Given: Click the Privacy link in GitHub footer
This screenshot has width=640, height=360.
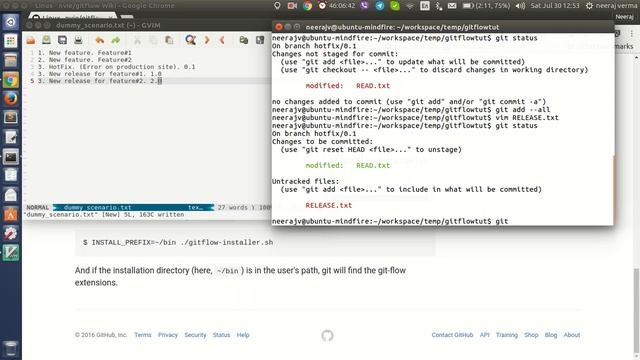Looking at the screenshot, I should tap(168, 335).
